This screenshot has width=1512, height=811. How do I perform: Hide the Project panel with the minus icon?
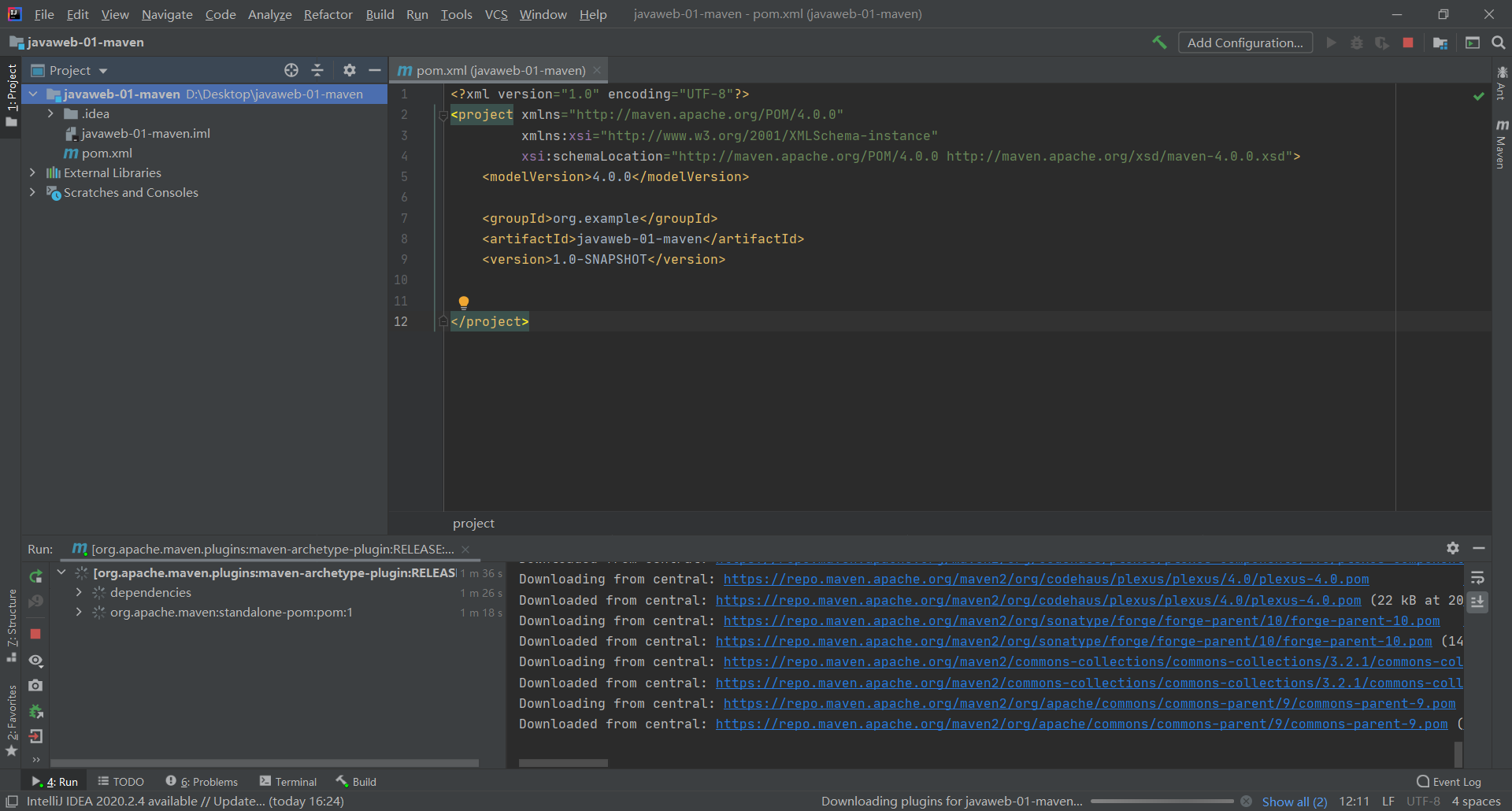click(x=375, y=70)
